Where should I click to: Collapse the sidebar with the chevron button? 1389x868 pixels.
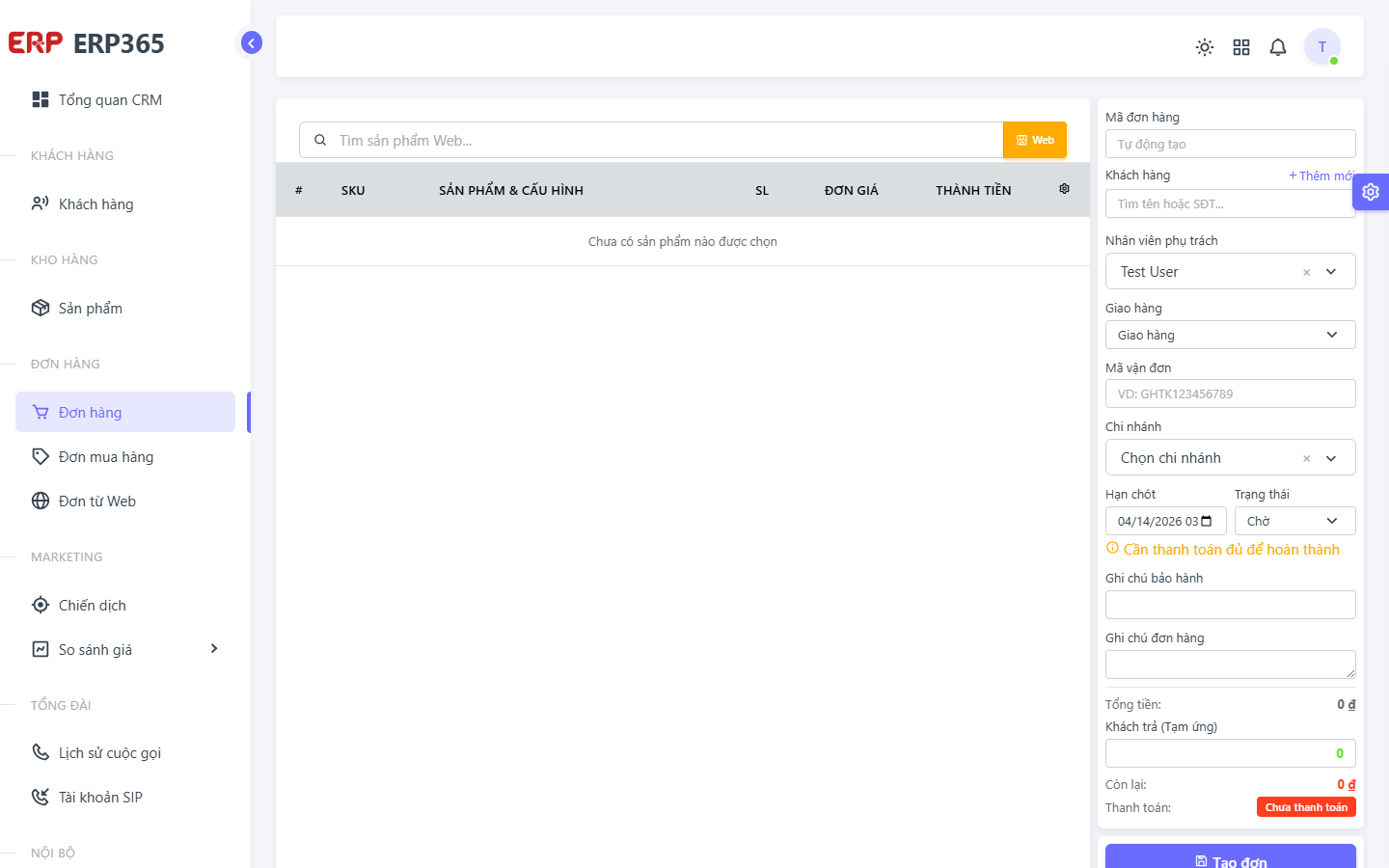click(252, 42)
